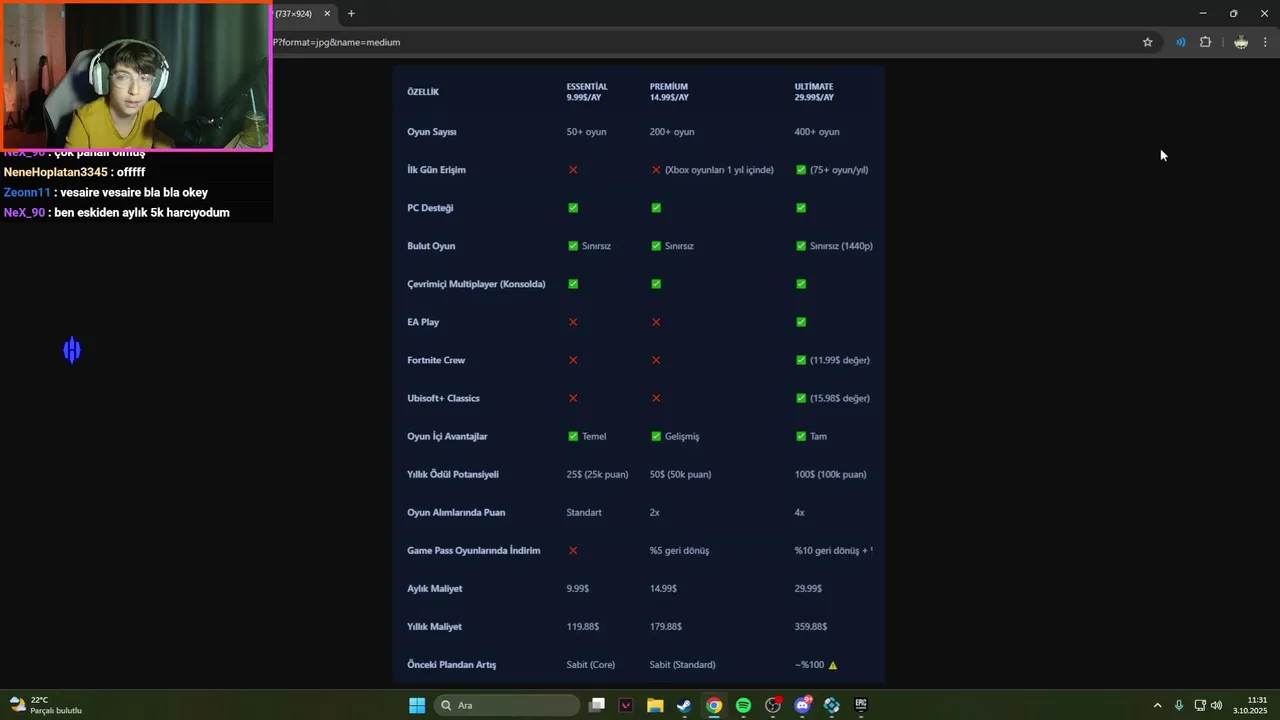Switch to Chrome in the taskbar

click(x=714, y=705)
